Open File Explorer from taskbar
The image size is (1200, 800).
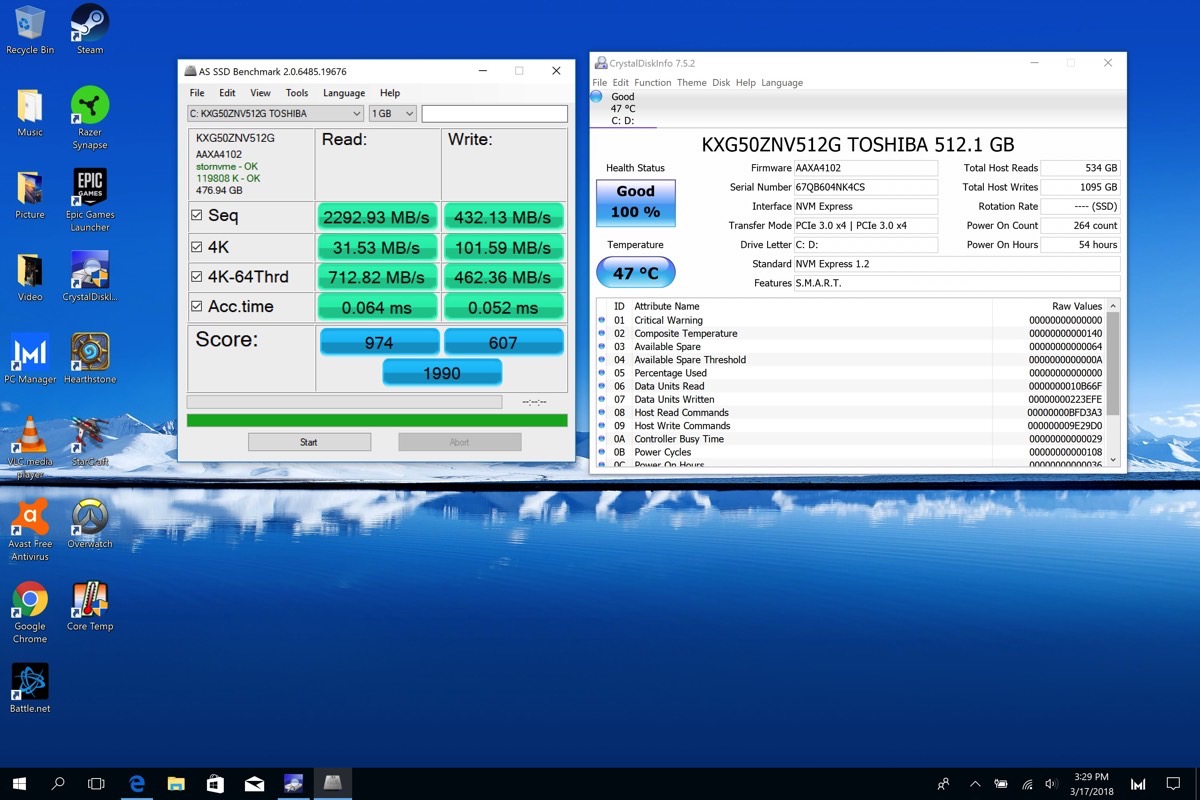176,784
